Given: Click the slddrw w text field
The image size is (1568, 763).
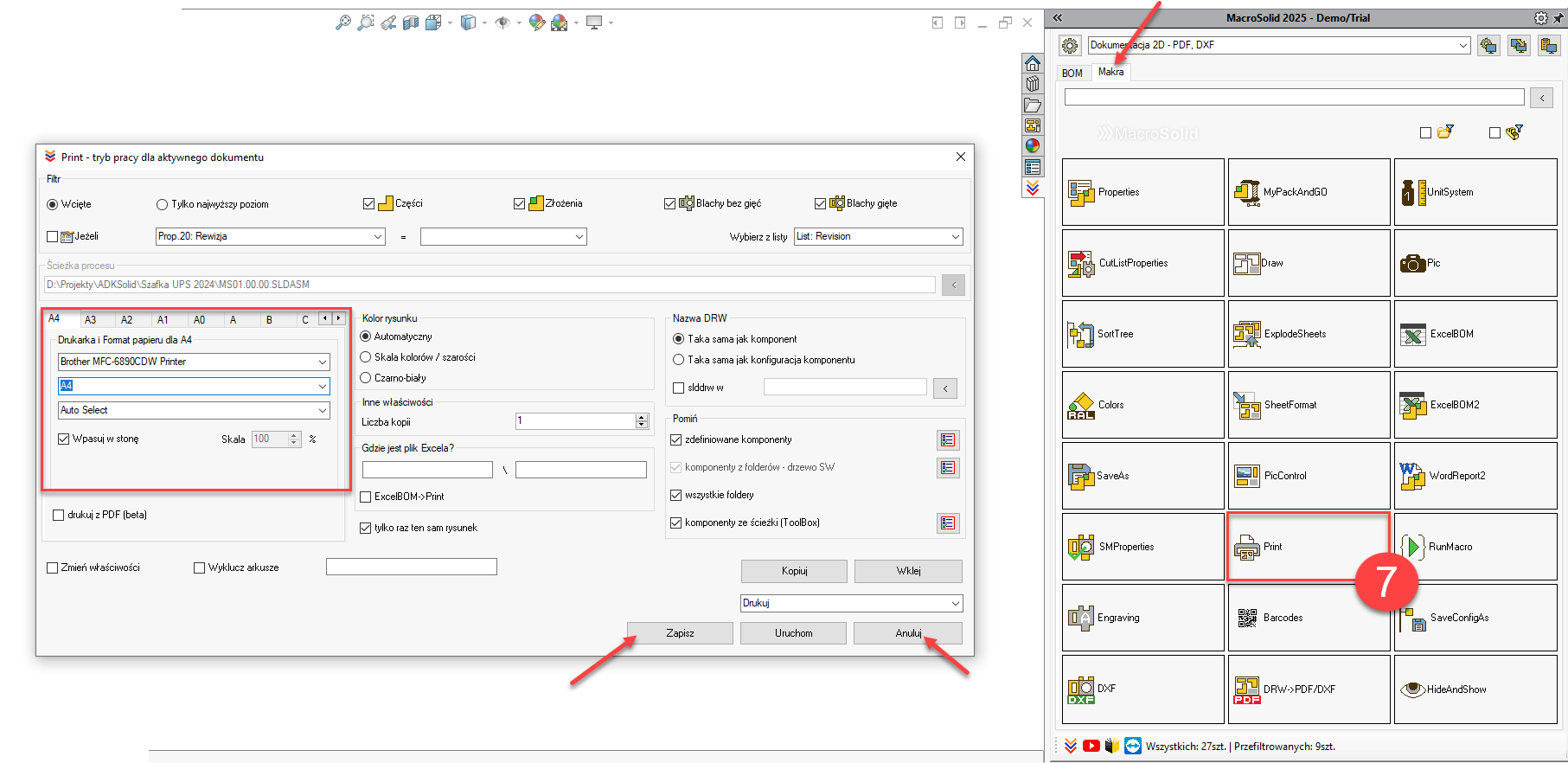Looking at the screenshot, I should [x=845, y=388].
